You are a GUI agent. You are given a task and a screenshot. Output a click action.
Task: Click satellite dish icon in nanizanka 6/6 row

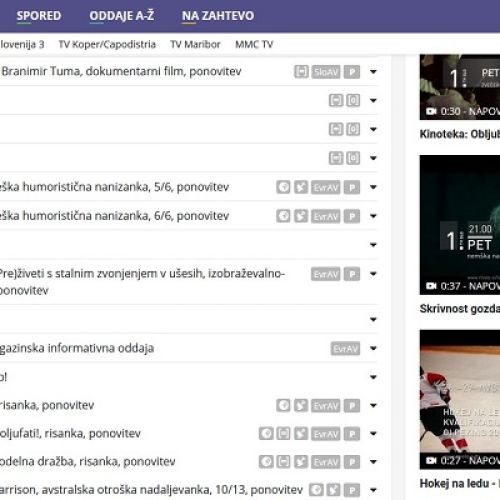301,216
